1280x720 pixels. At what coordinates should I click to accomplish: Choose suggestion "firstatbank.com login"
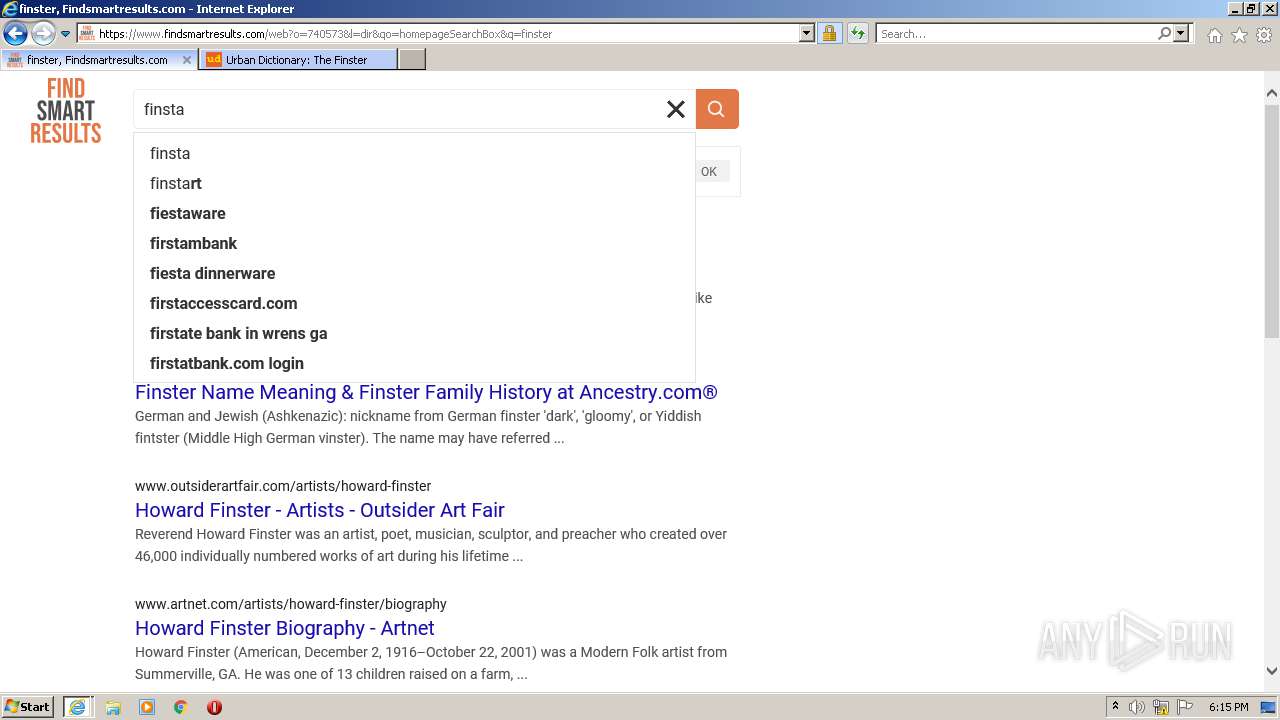414,363
